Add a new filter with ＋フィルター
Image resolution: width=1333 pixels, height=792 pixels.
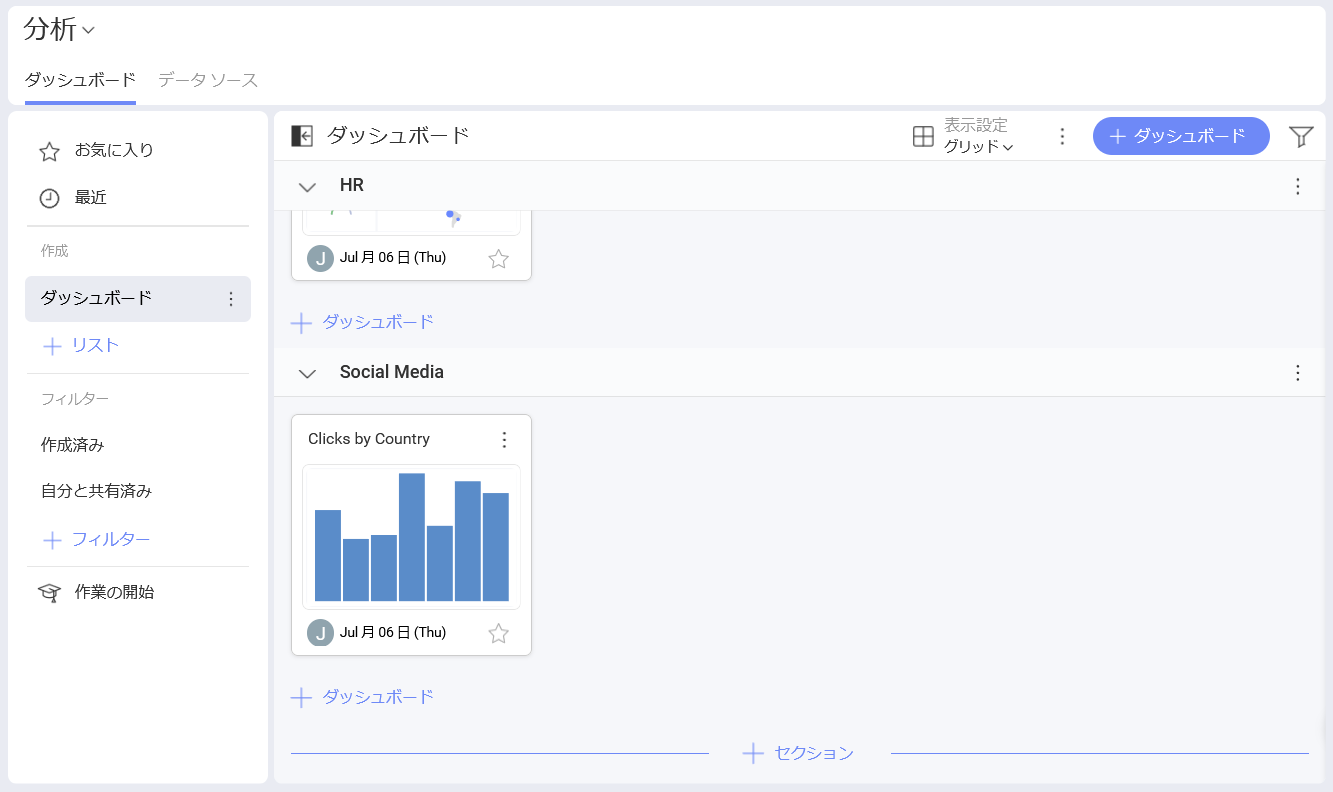point(96,540)
